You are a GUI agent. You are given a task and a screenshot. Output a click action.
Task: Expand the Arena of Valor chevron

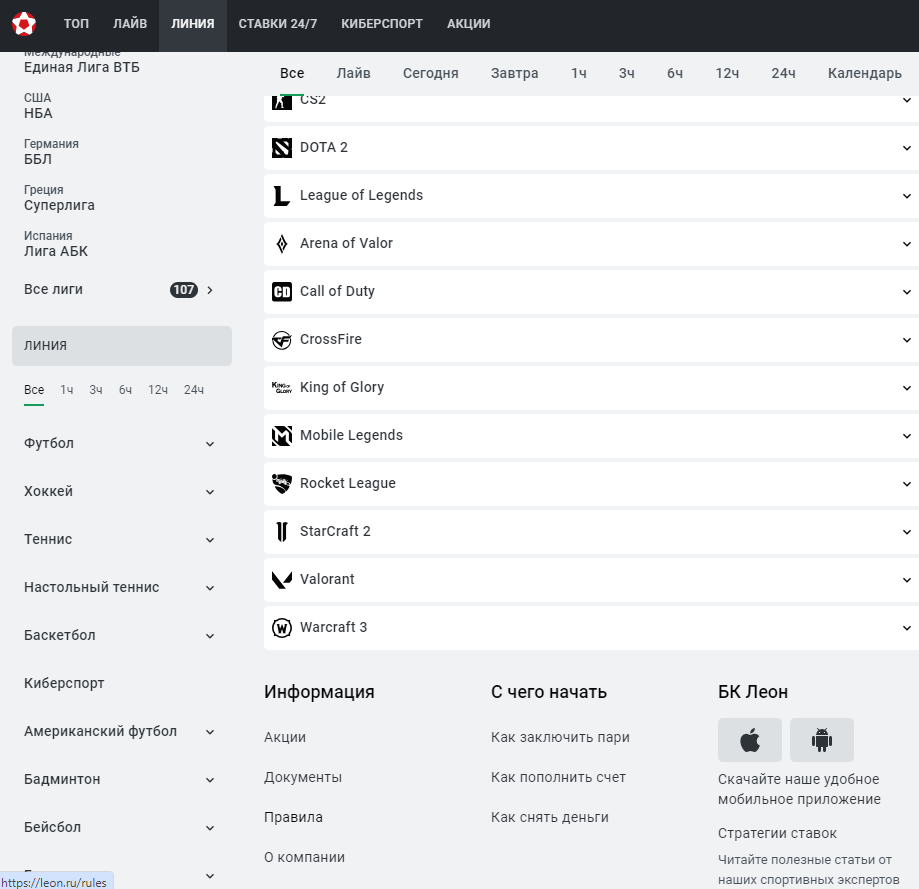(x=906, y=244)
